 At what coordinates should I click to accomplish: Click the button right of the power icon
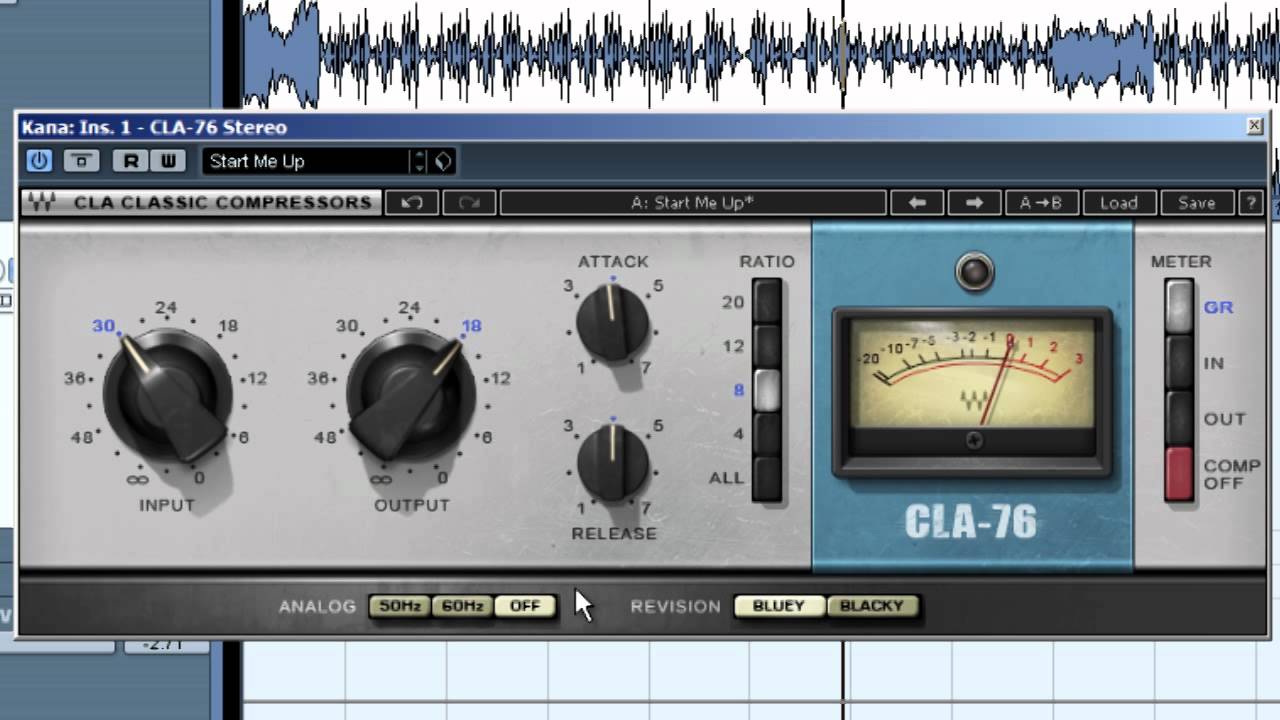pos(82,161)
